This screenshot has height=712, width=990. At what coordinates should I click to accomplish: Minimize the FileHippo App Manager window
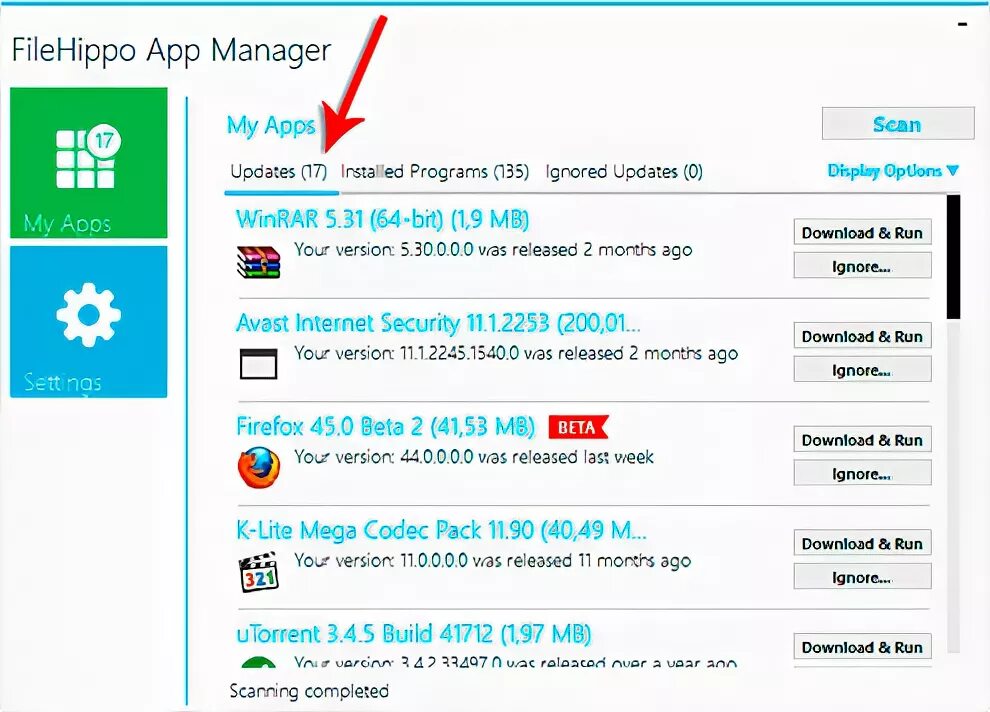pyautogui.click(x=962, y=25)
